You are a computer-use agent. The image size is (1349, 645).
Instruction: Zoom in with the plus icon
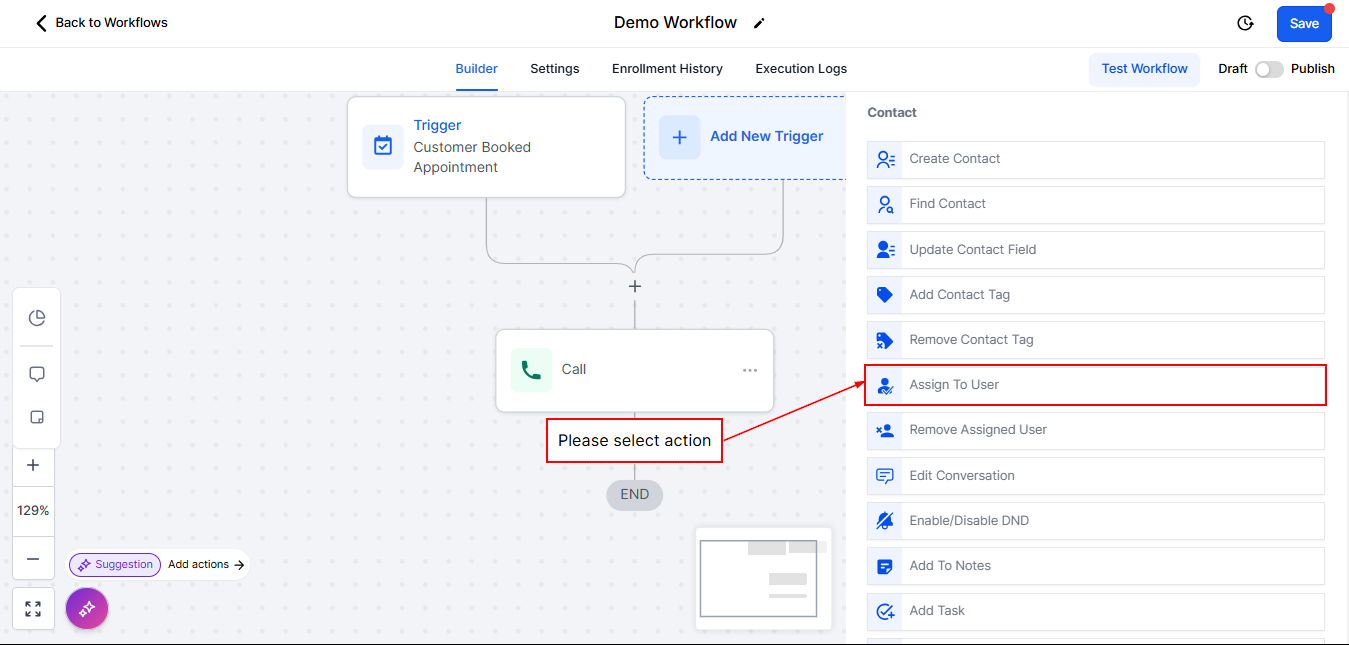pos(33,465)
